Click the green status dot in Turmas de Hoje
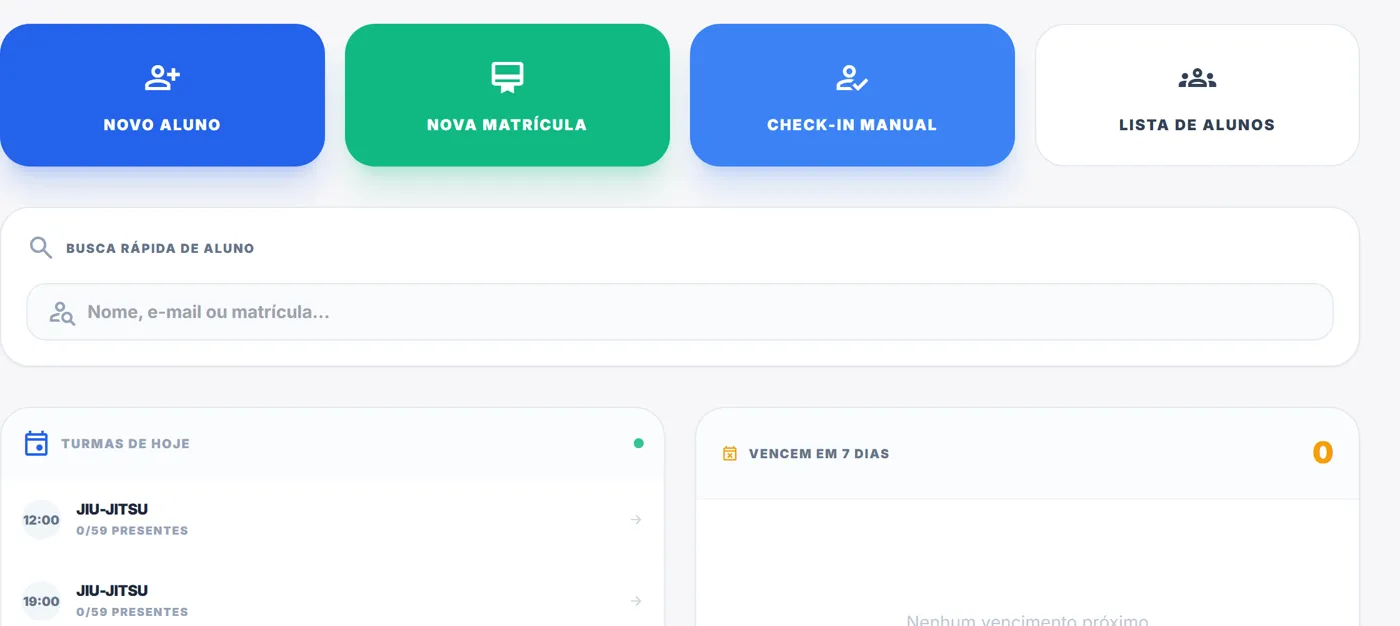This screenshot has width=1400, height=626. tap(639, 443)
